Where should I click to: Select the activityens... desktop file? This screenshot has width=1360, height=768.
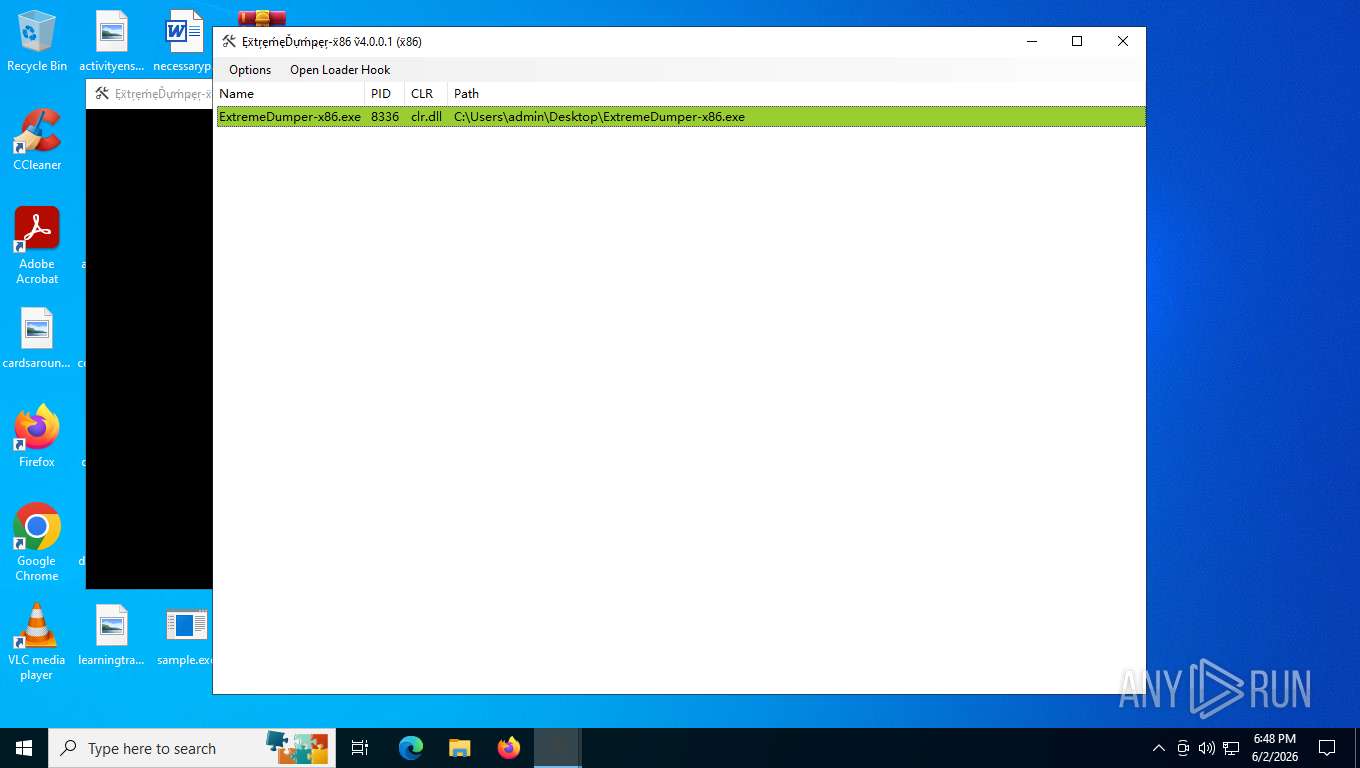click(111, 41)
